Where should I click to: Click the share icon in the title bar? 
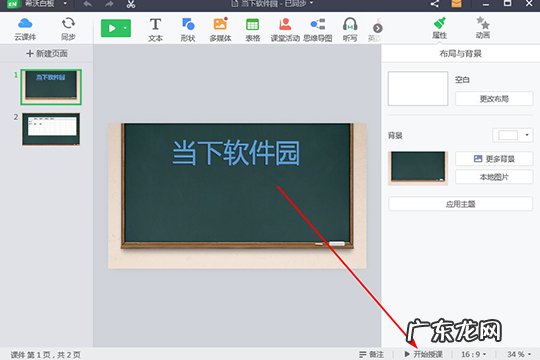435,4
